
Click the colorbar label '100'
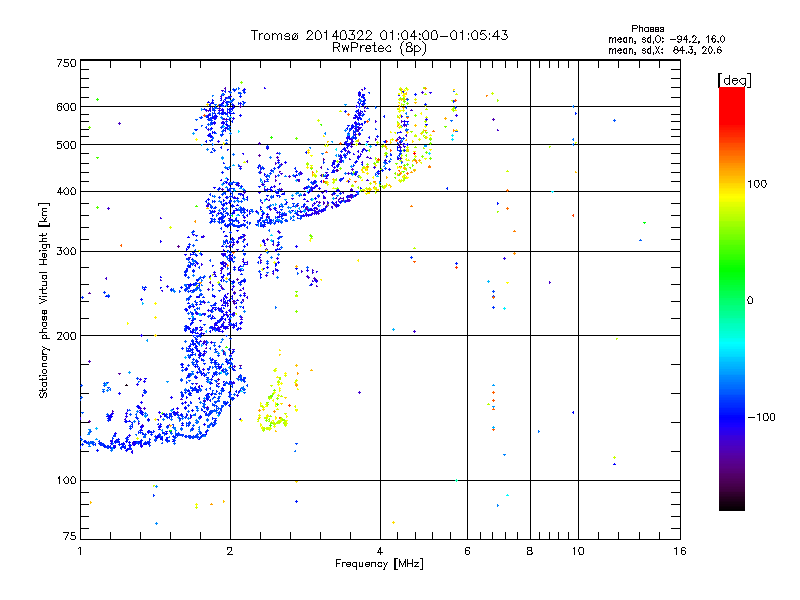(757, 184)
